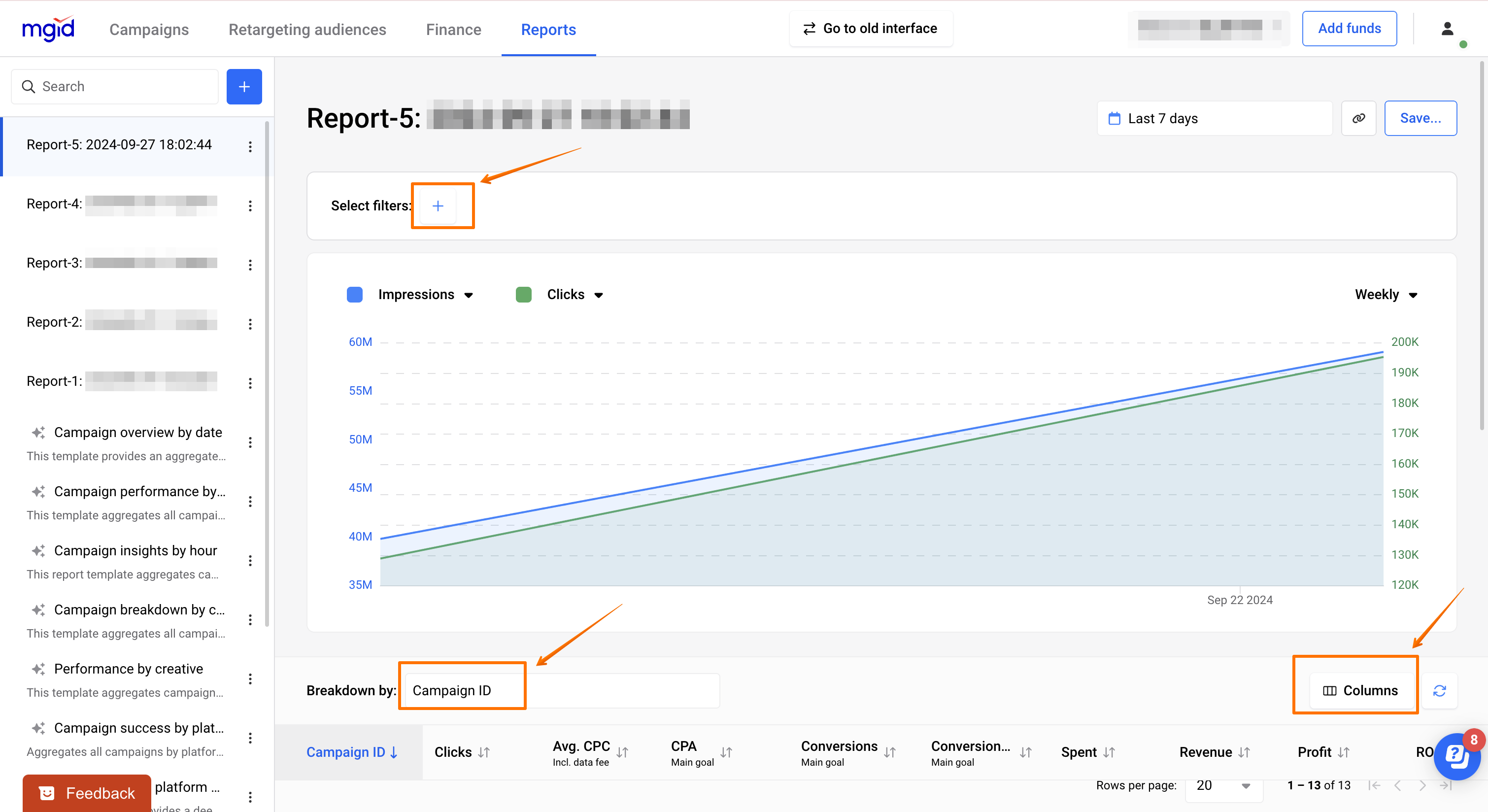This screenshot has height=812, width=1488.
Task: Open the help chat widget icon
Action: tap(1457, 755)
